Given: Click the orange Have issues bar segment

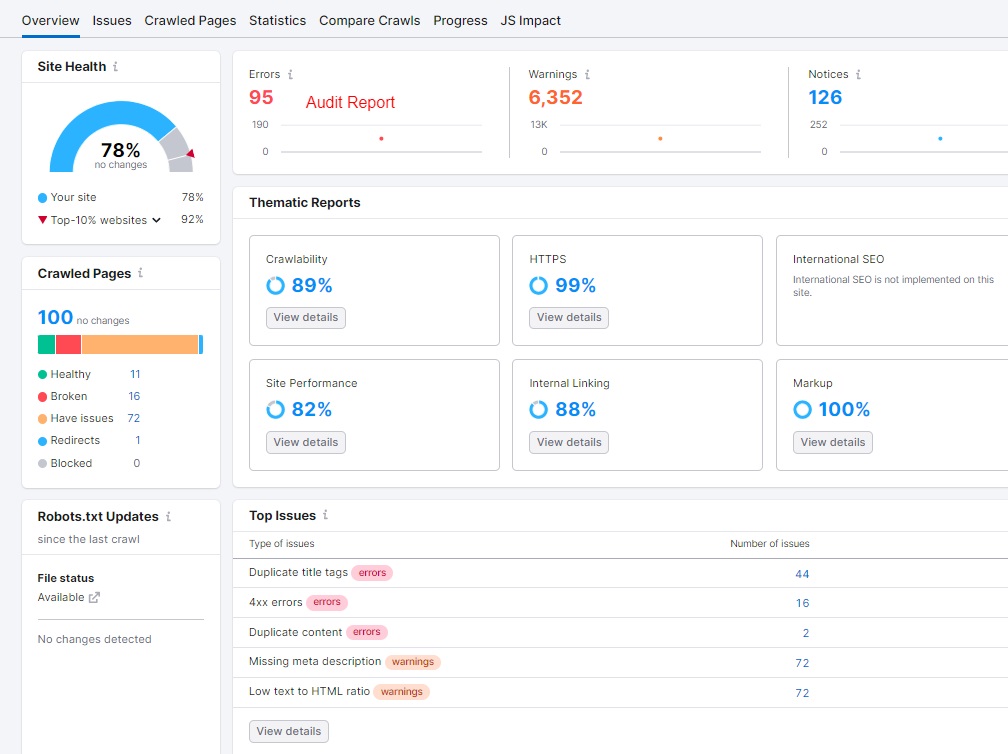Looking at the screenshot, I should coord(140,344).
